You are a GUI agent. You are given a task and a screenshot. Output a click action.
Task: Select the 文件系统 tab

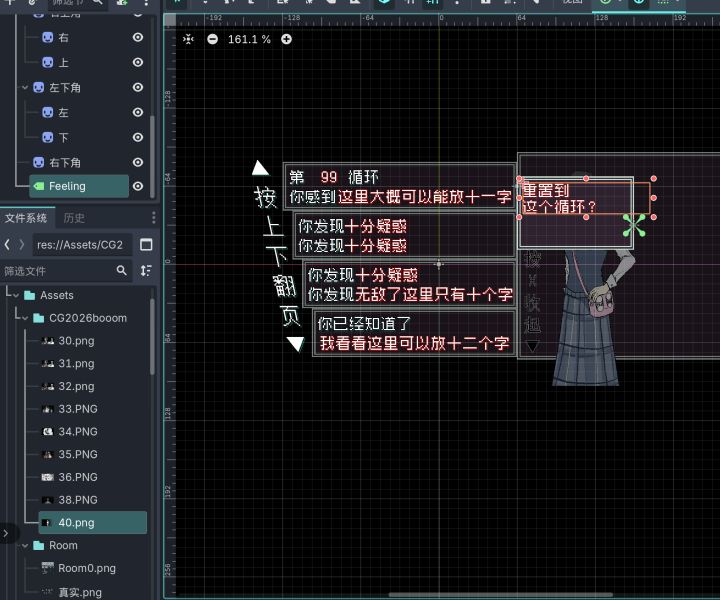26,218
